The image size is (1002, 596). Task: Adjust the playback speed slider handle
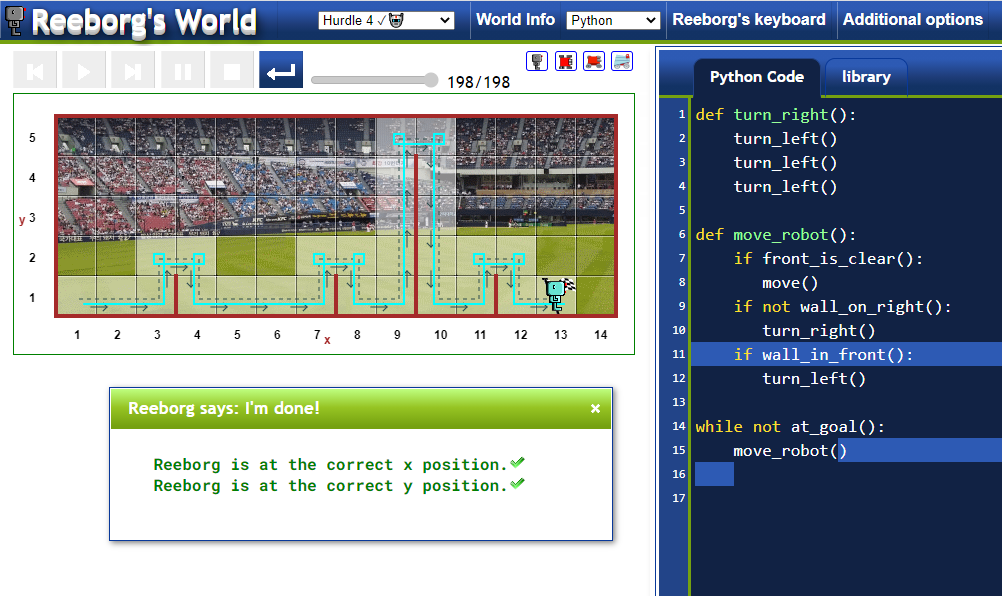tap(431, 80)
